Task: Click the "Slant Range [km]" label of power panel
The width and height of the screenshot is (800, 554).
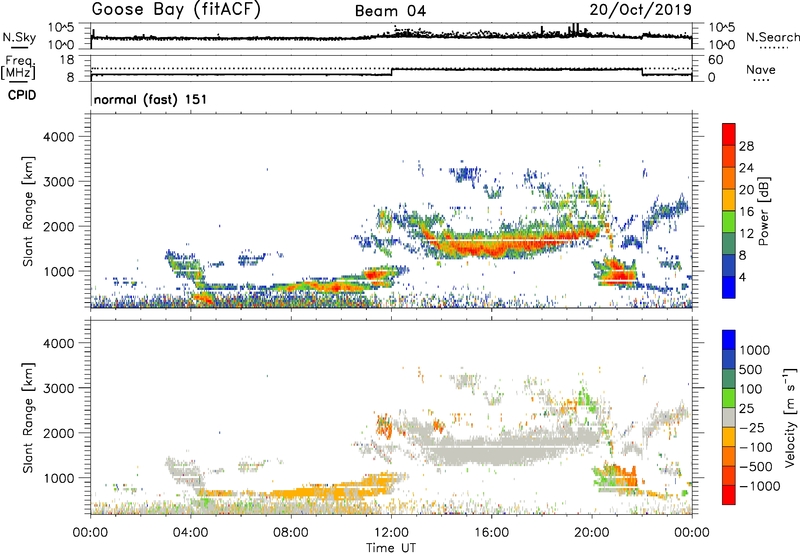Action: [x=28, y=211]
